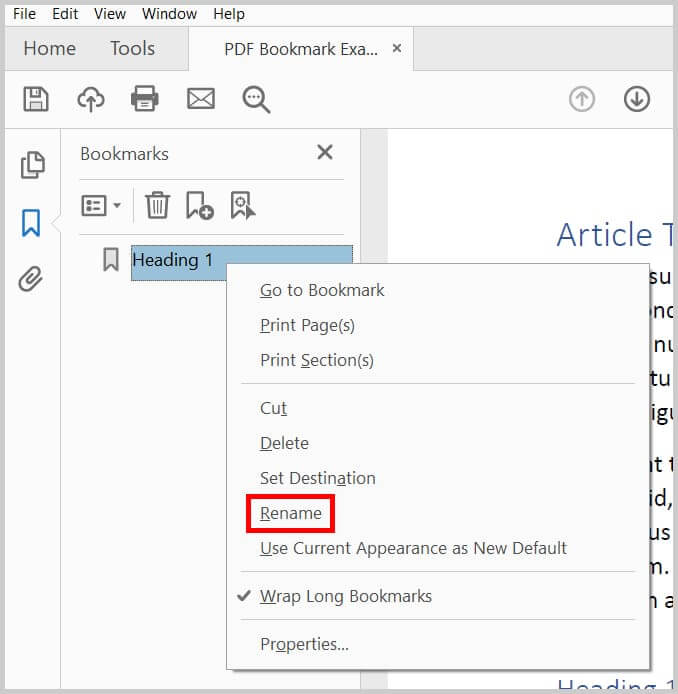The image size is (678, 694).
Task: Close the Bookmarks panel
Action: pyautogui.click(x=324, y=153)
